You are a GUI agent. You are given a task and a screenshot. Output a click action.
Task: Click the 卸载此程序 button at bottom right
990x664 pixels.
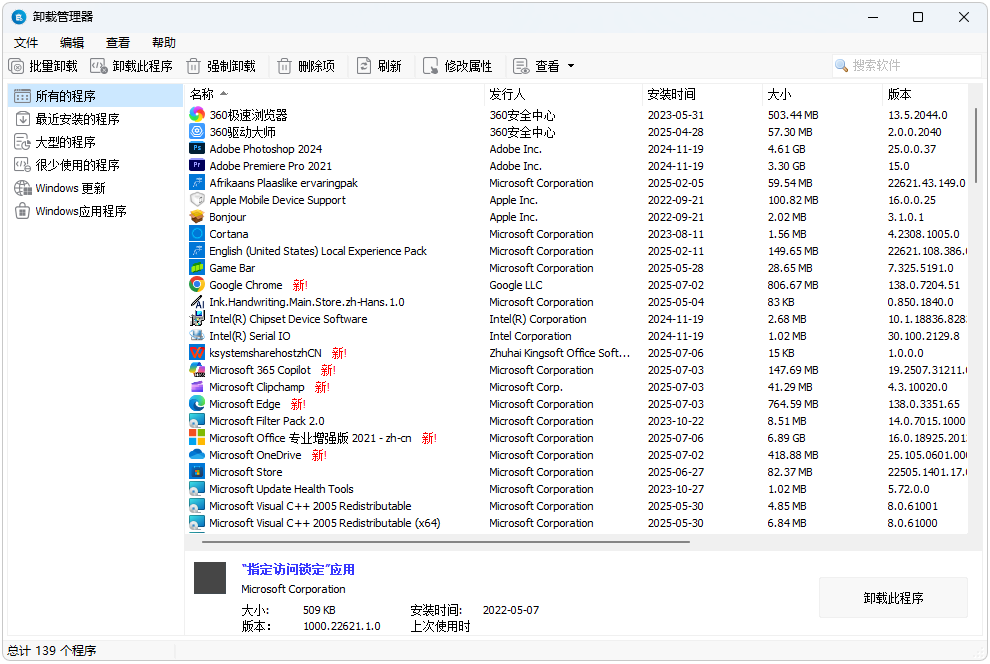click(x=893, y=597)
